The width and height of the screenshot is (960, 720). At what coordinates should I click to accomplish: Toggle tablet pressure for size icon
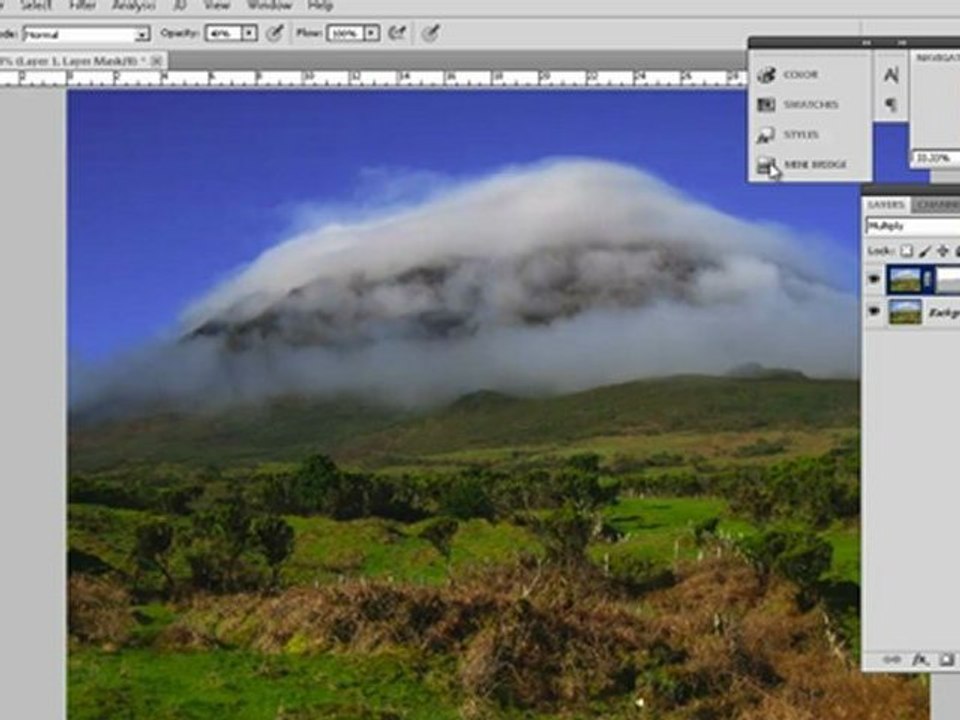tap(431, 32)
